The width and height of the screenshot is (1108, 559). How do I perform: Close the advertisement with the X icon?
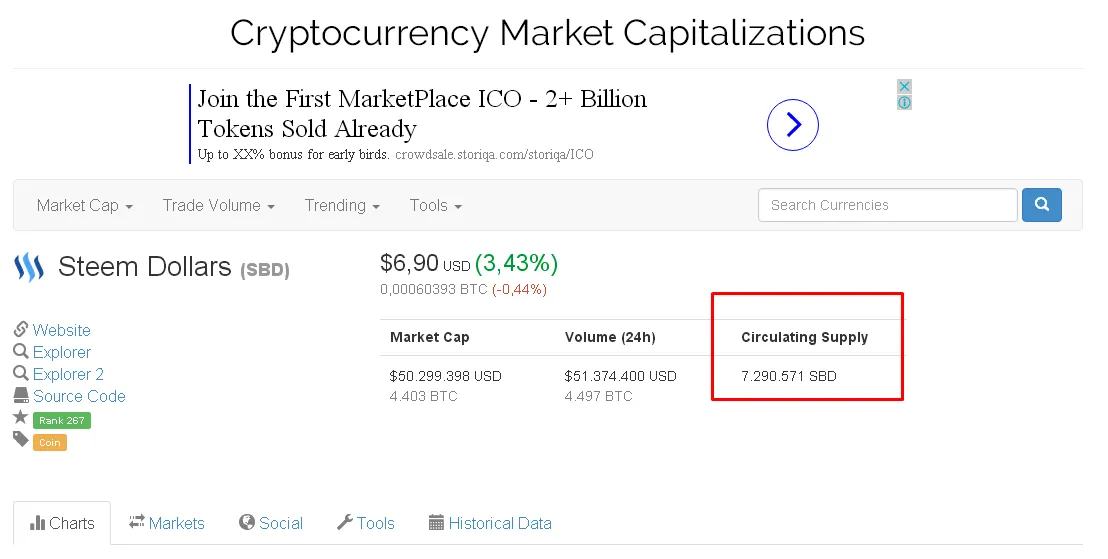(904, 86)
